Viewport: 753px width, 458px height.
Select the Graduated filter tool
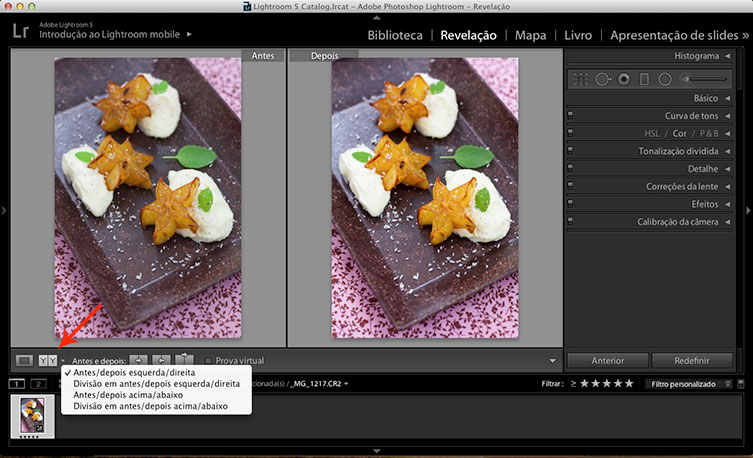(x=644, y=78)
